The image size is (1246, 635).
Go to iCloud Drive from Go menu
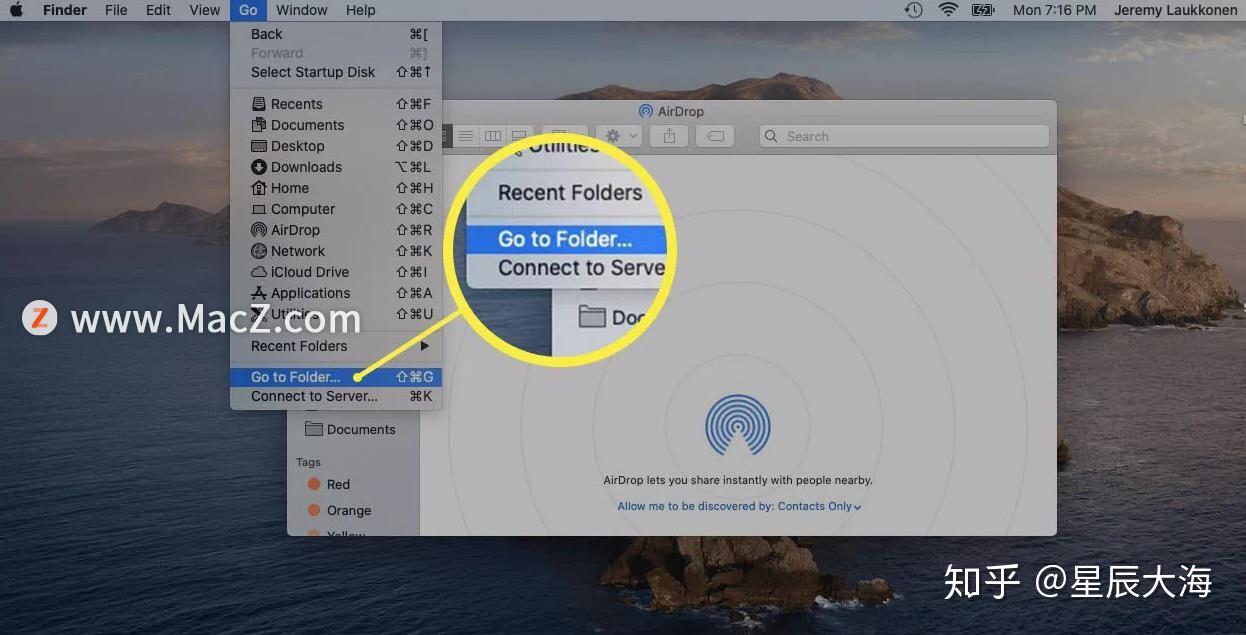click(x=336, y=272)
